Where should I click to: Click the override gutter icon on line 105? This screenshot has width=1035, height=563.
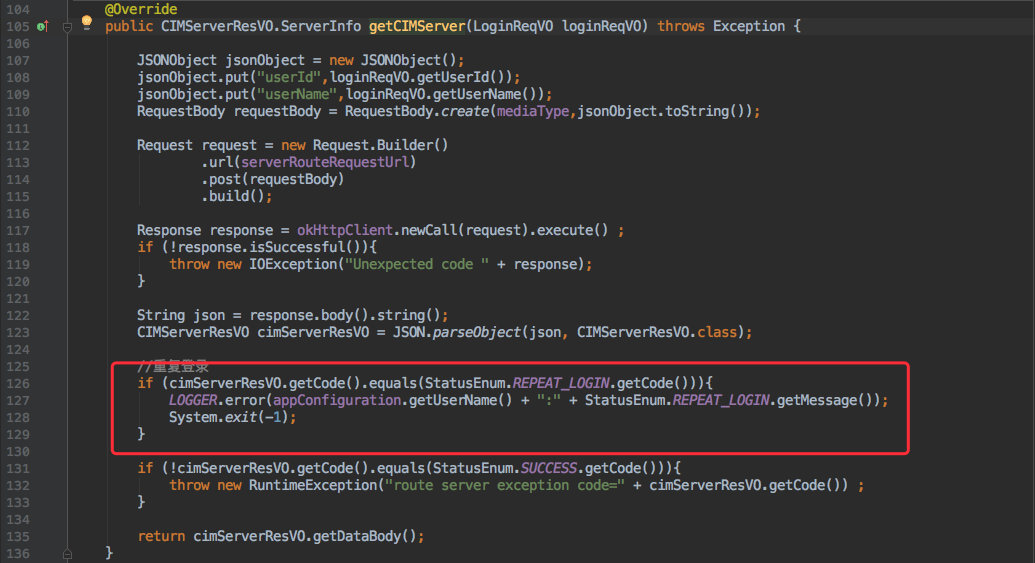(x=43, y=26)
